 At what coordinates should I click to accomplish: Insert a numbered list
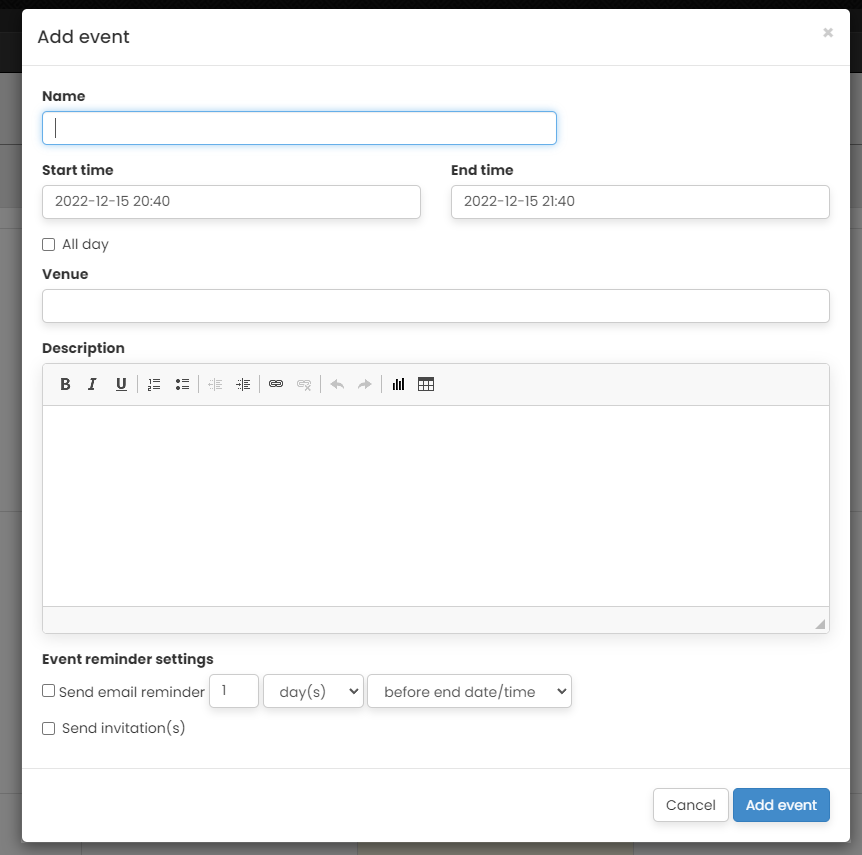154,384
